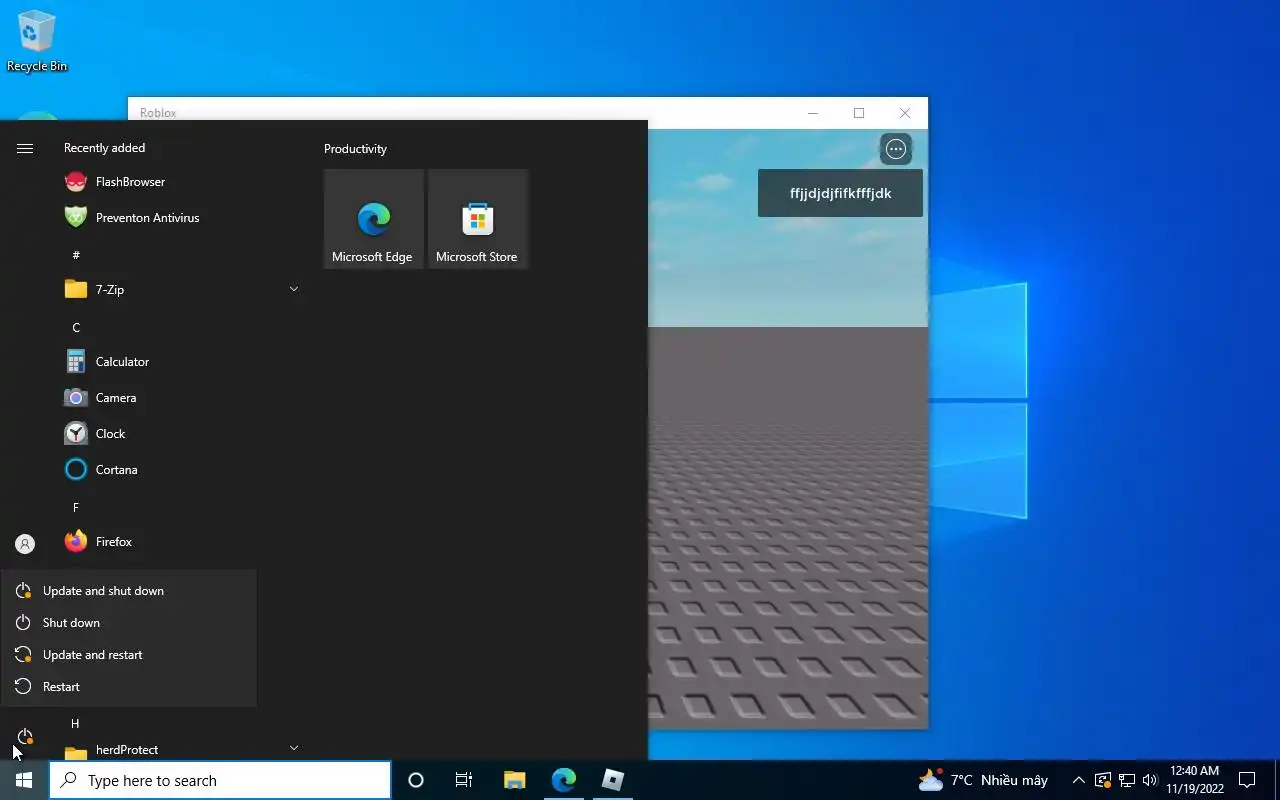Open File Explorer from taskbar
This screenshot has width=1280, height=800.
(514, 780)
